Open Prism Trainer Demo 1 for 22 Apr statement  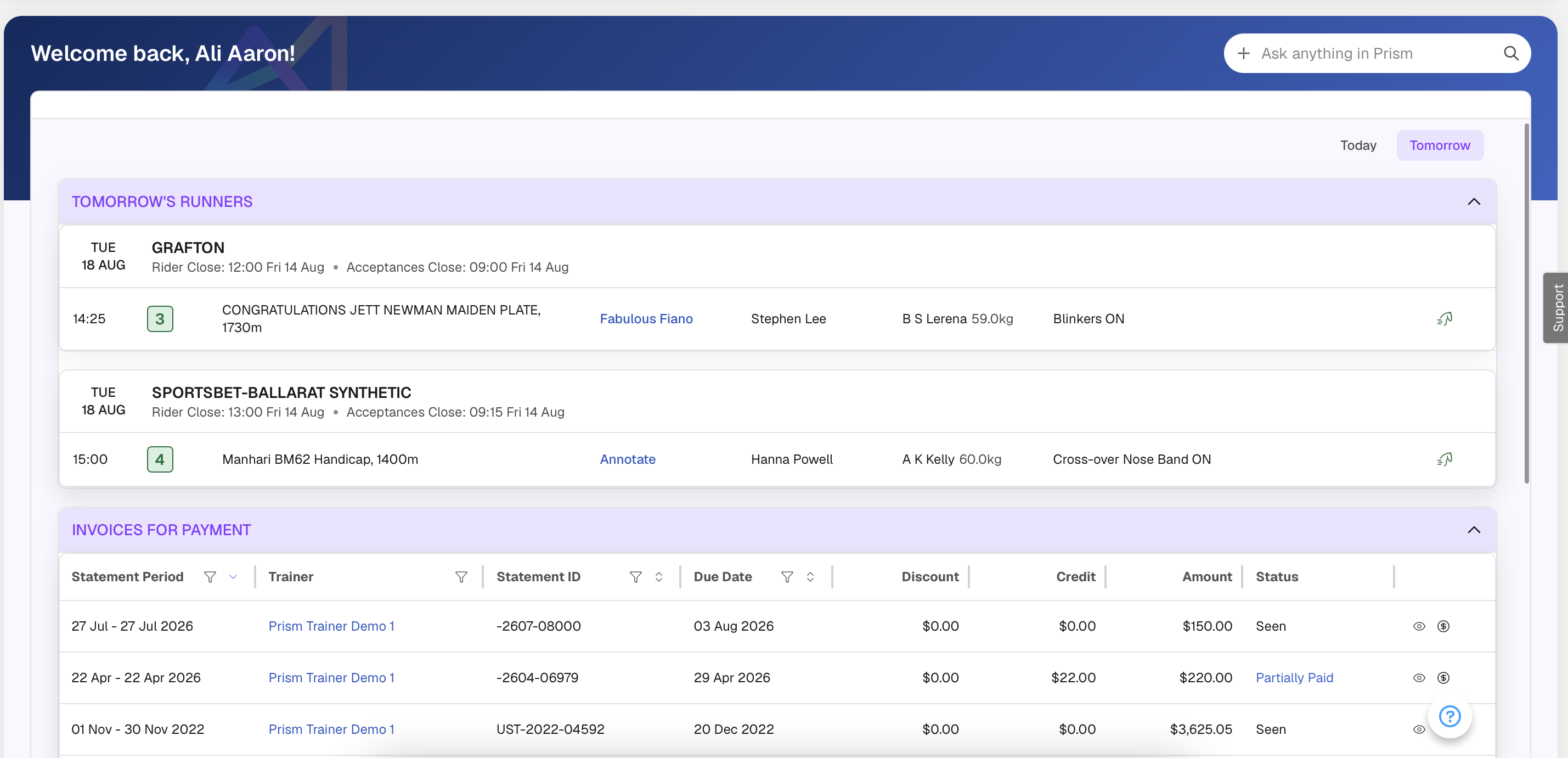click(331, 678)
